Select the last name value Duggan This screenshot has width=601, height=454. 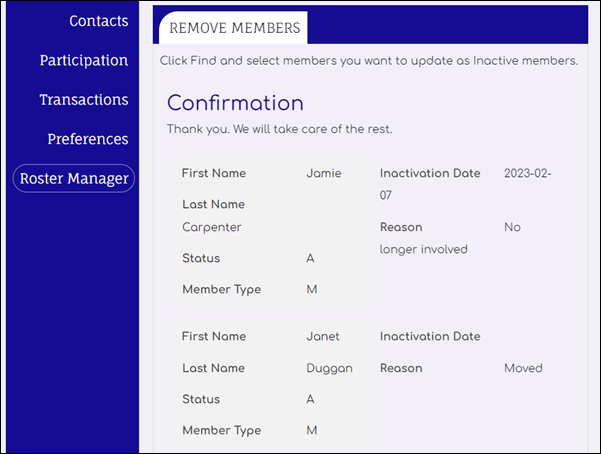(329, 368)
